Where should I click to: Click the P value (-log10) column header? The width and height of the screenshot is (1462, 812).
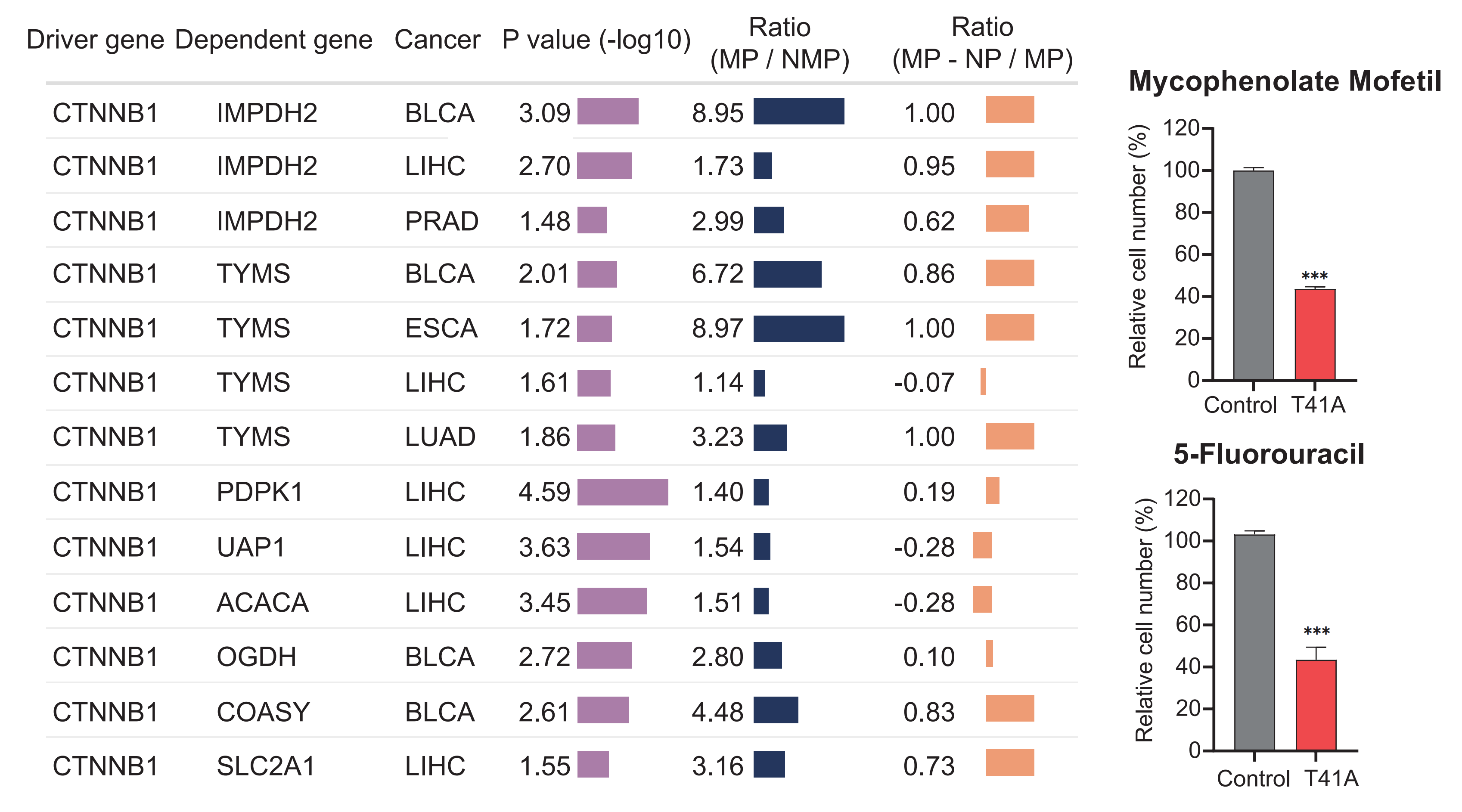tap(596, 40)
